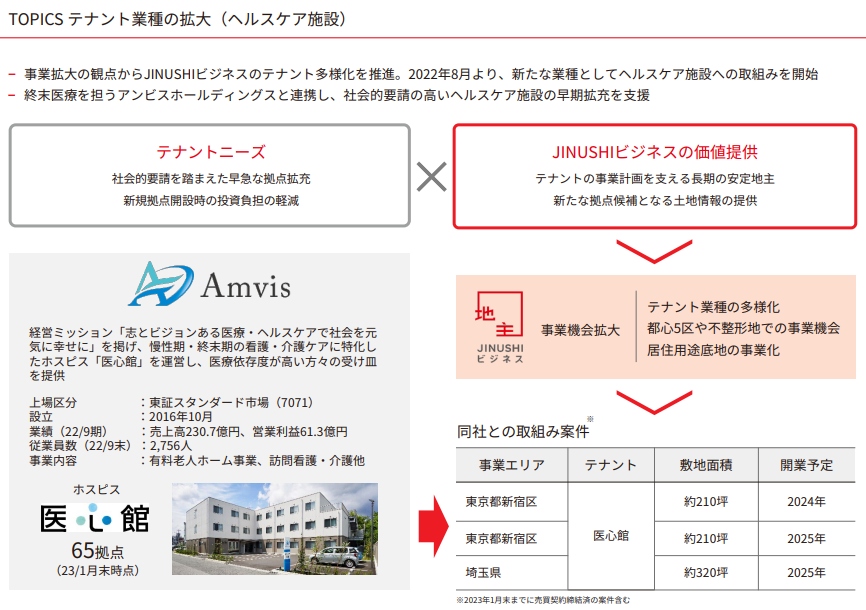Click the 開業予定 column header
The height and width of the screenshot is (610, 866).
806,465
